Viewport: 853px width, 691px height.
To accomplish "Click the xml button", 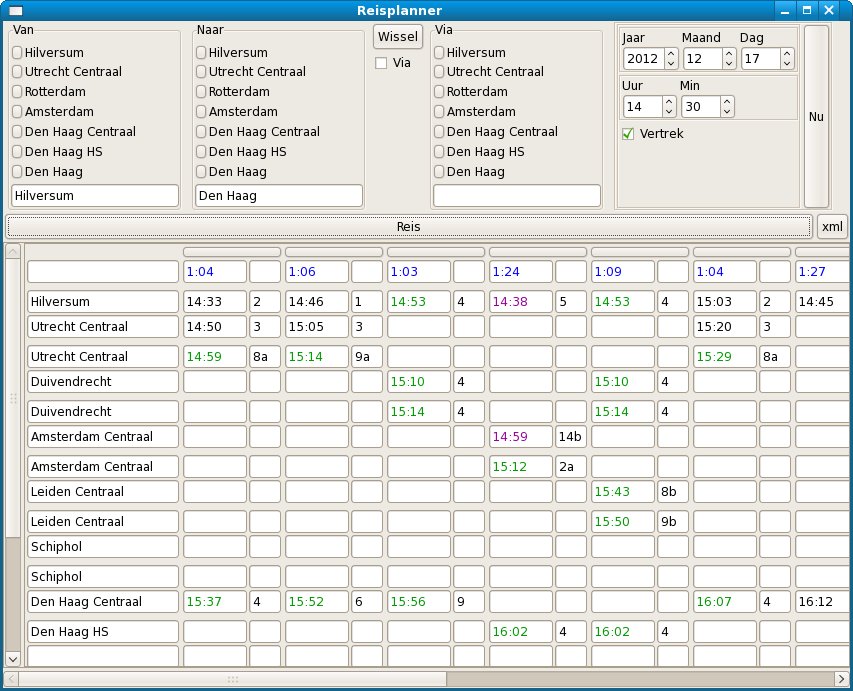I will point(832,226).
